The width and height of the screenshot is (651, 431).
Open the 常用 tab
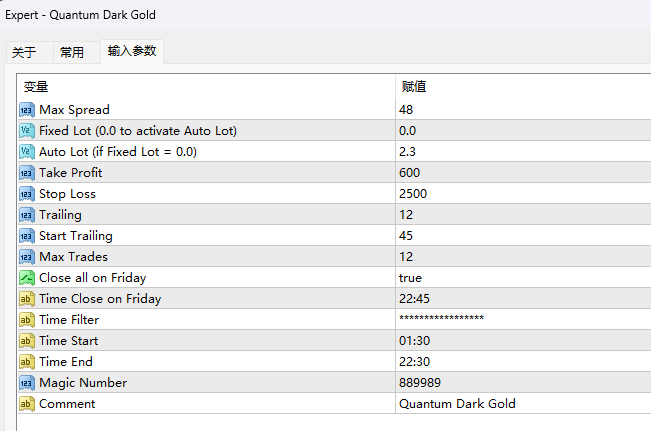[72, 53]
